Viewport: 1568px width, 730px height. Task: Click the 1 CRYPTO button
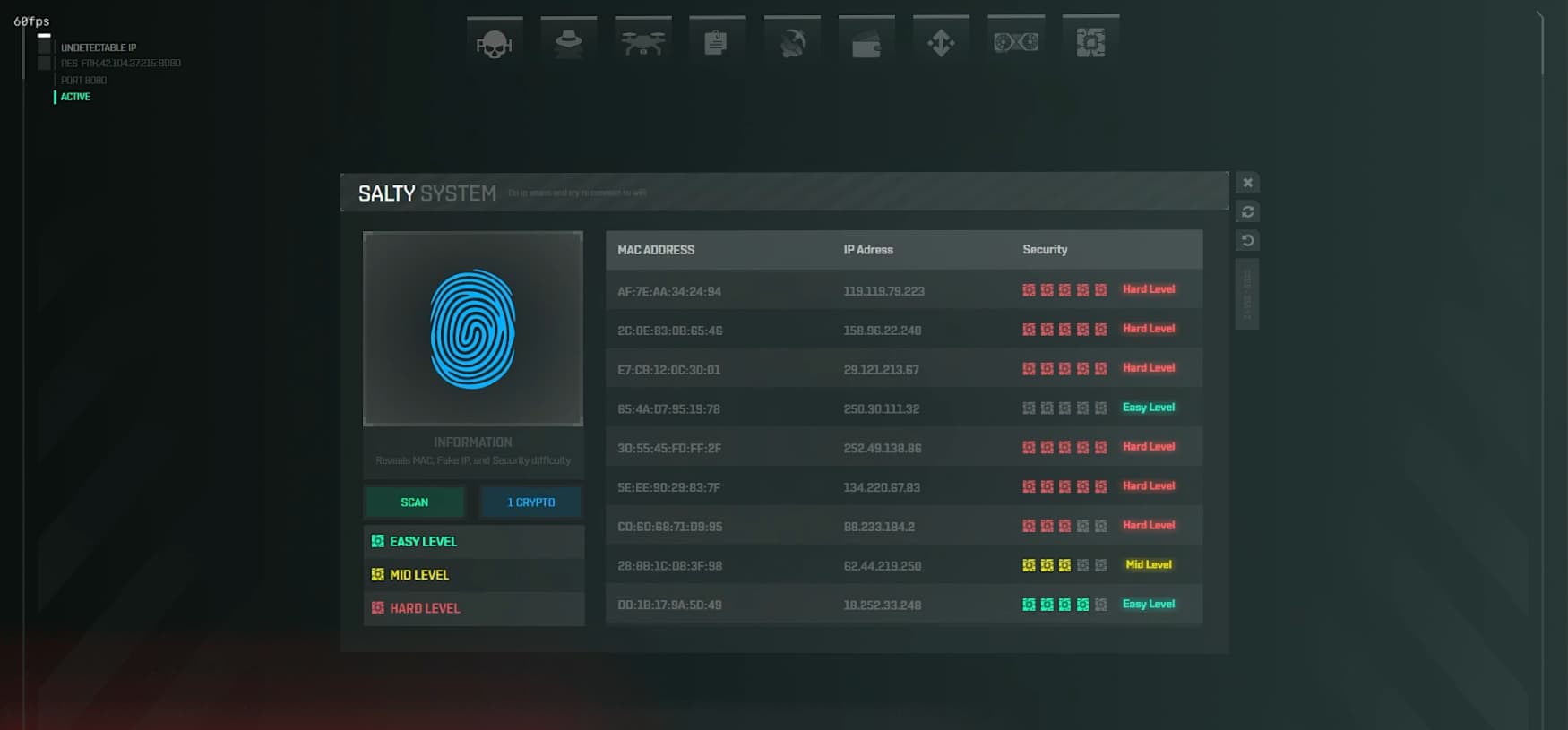click(531, 502)
